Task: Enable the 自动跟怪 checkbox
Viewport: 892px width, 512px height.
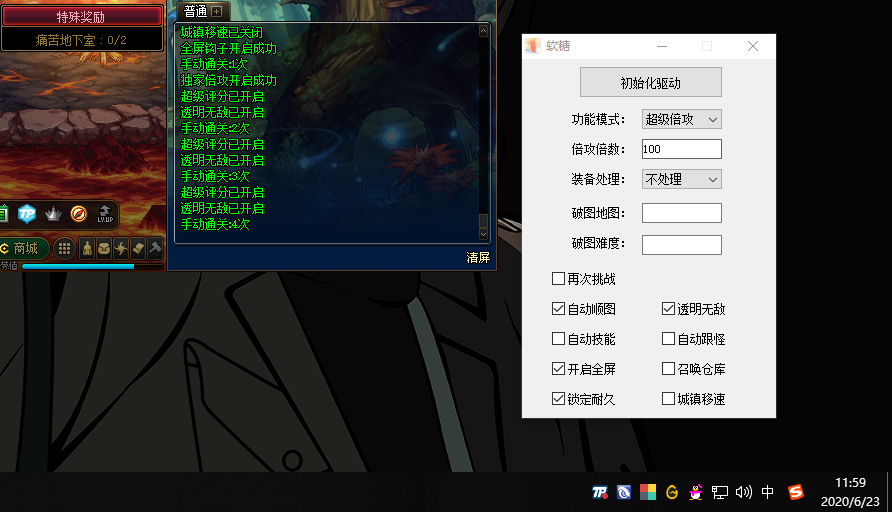Action: 668,339
